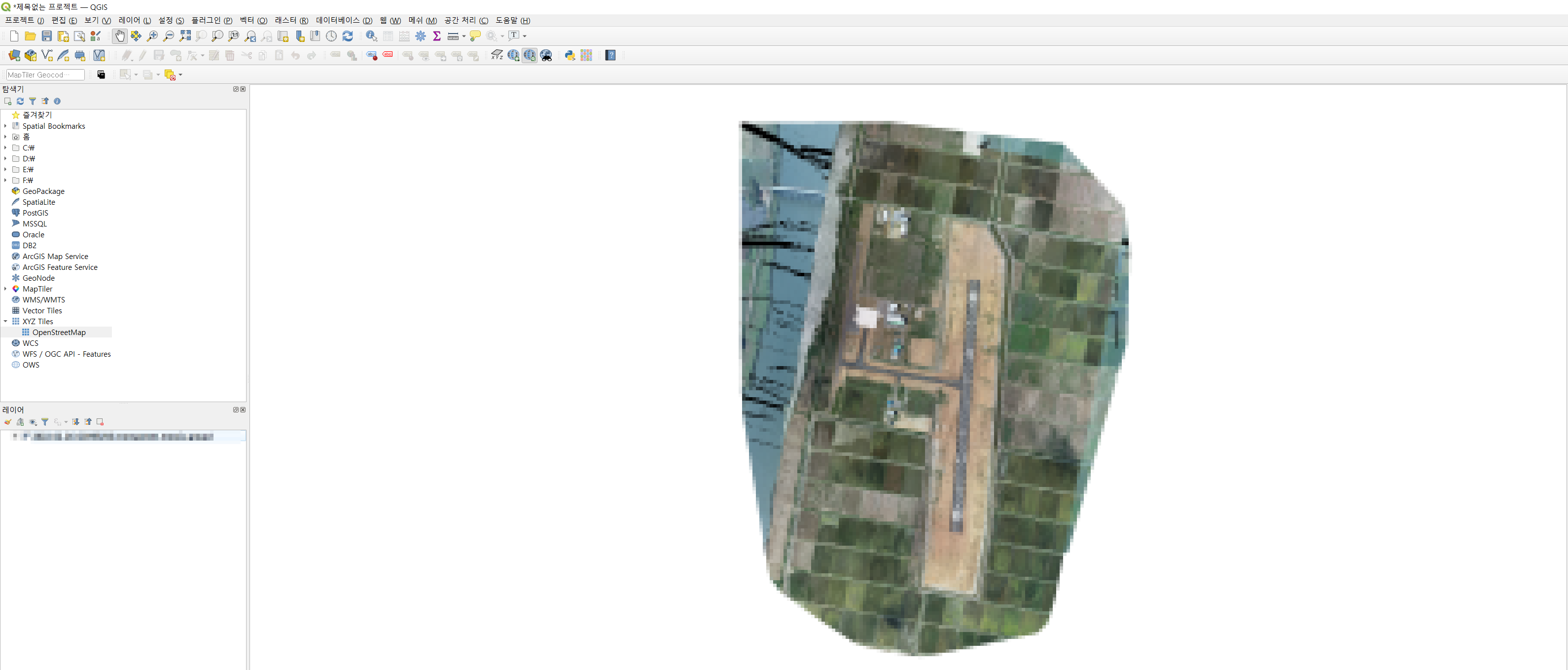
Task: Click Open Data Source Manager icon
Action: point(14,55)
